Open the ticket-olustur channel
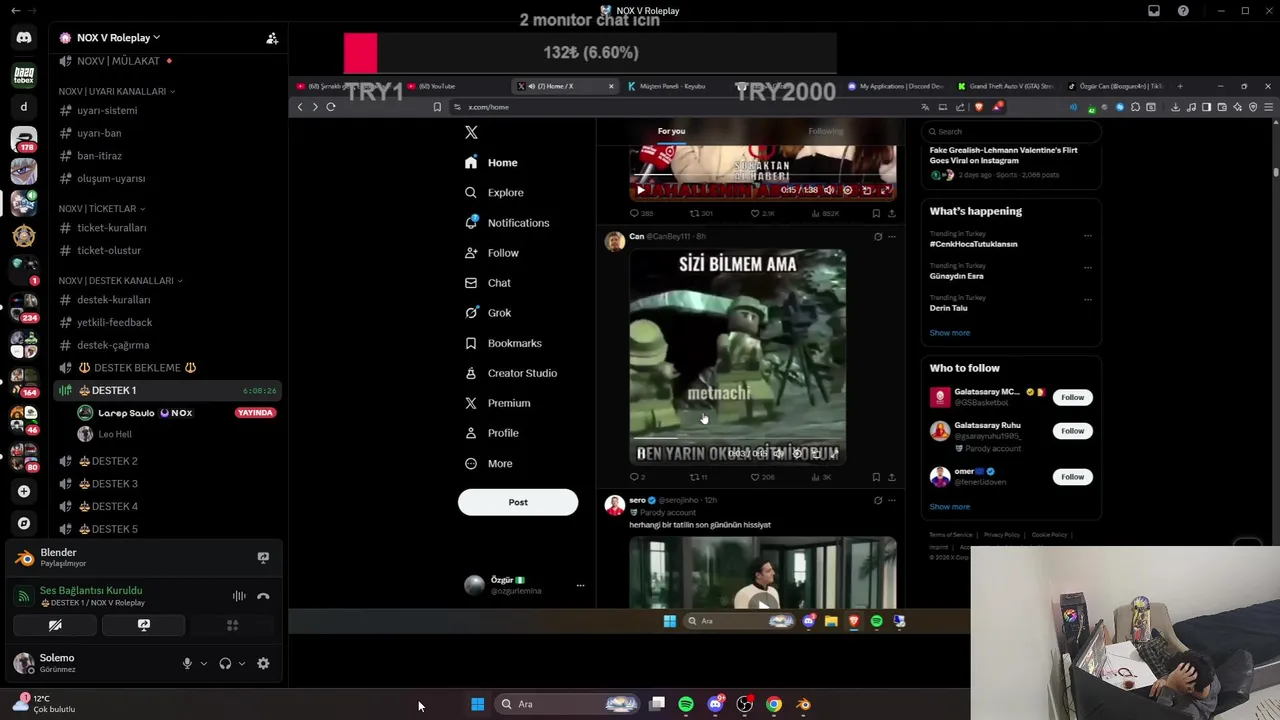This screenshot has height=720, width=1280. coord(109,250)
